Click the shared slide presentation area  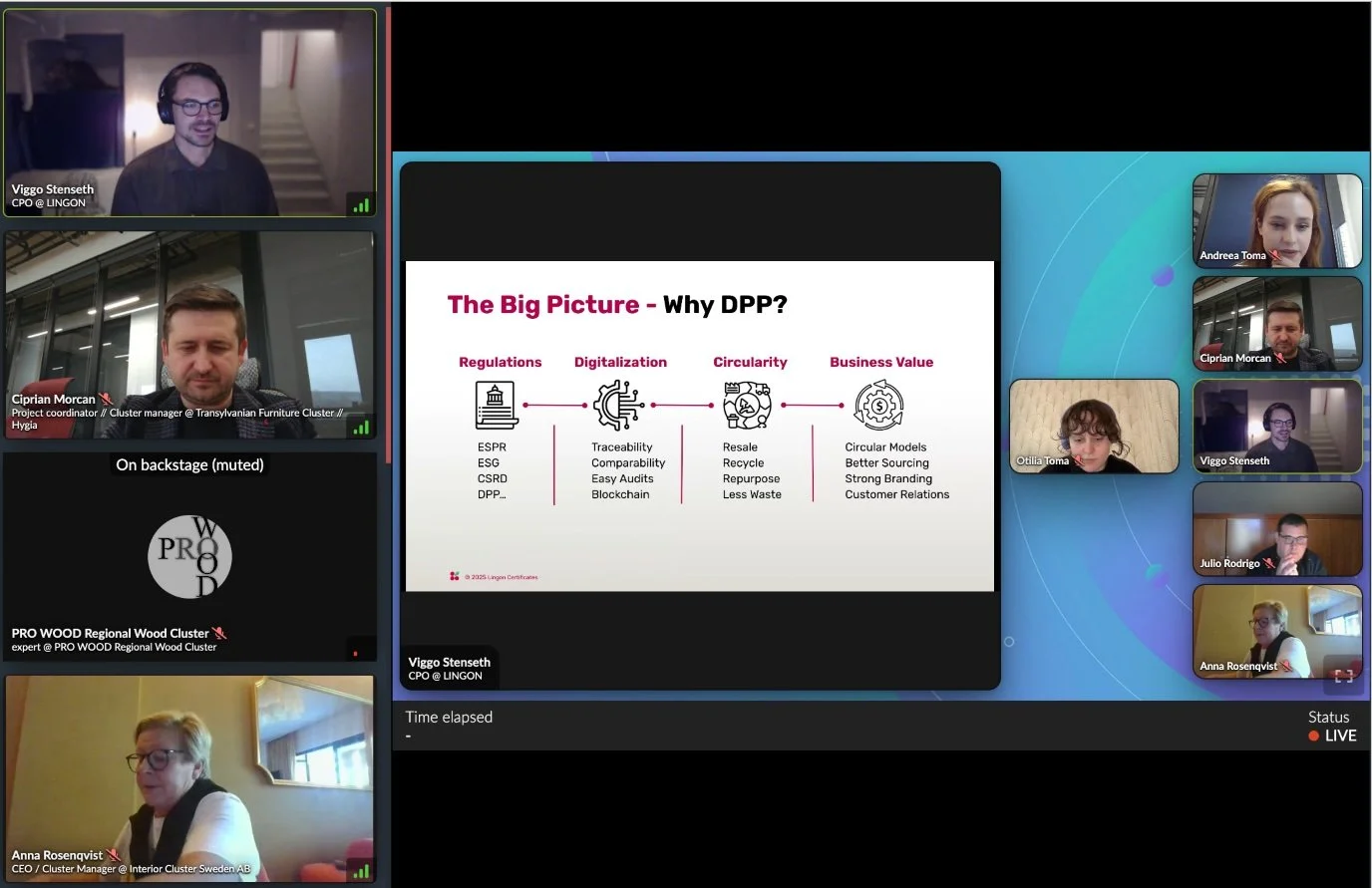click(700, 426)
